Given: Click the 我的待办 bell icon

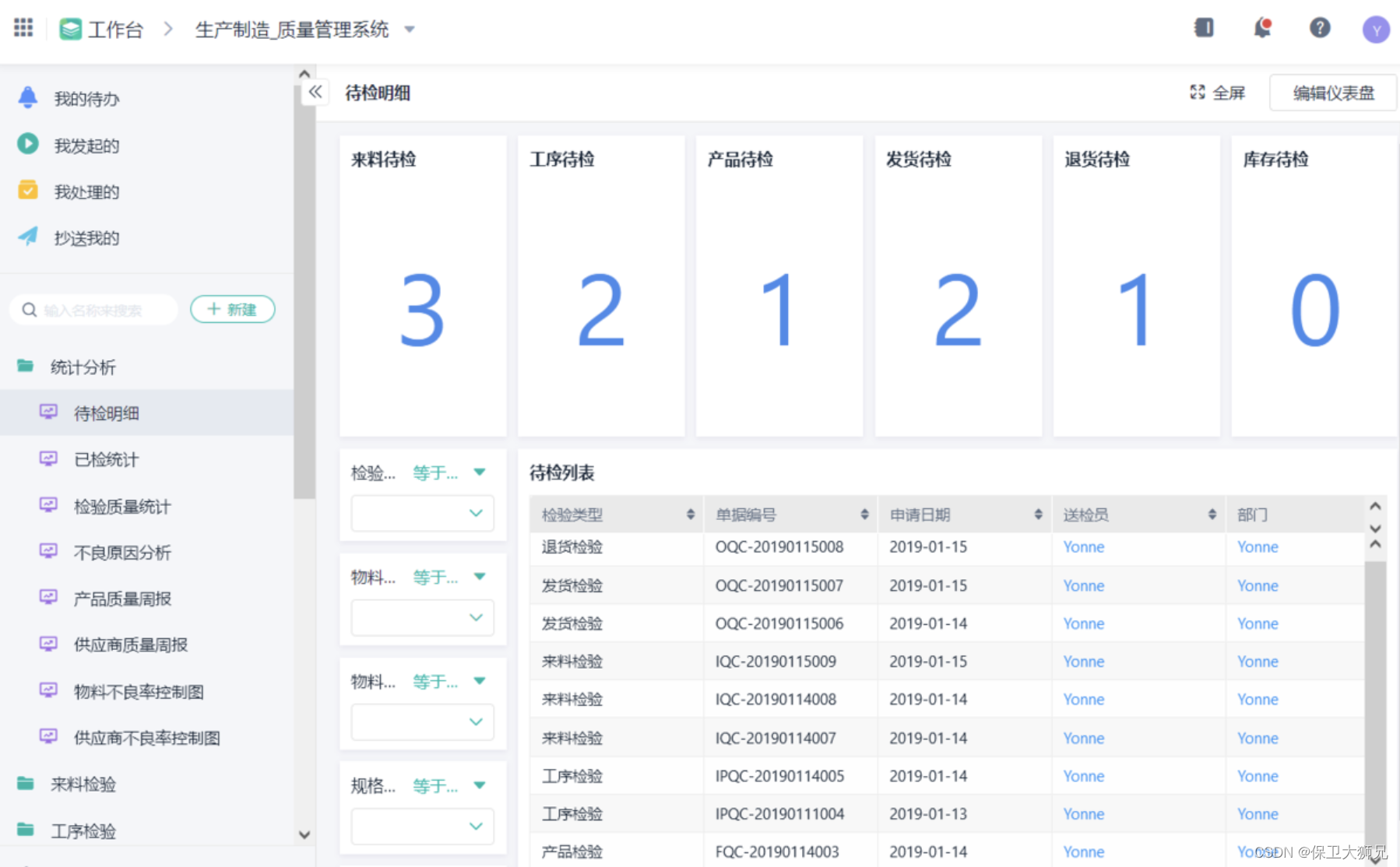Looking at the screenshot, I should (28, 97).
